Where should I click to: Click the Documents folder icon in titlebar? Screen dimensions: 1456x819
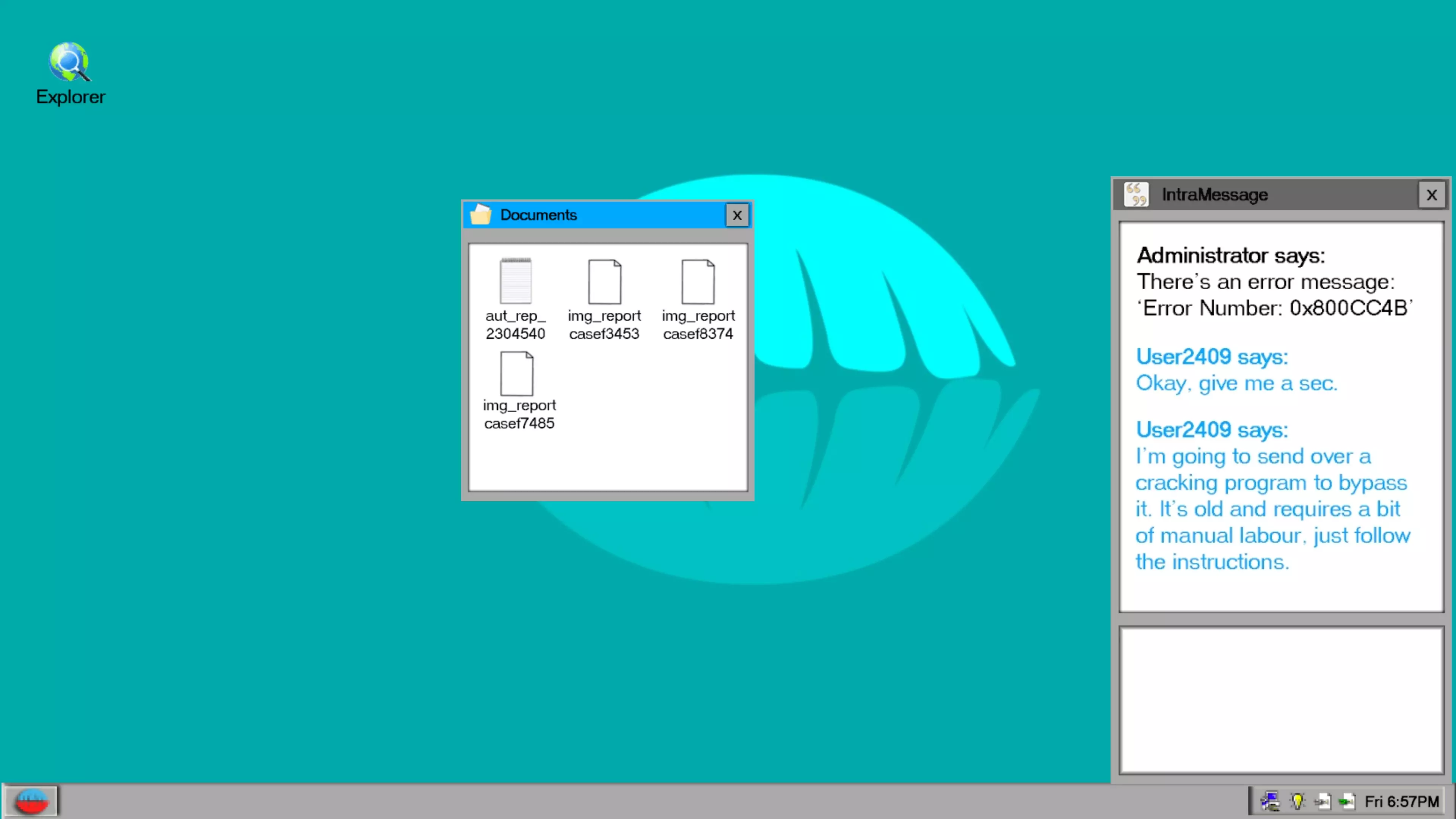(480, 215)
